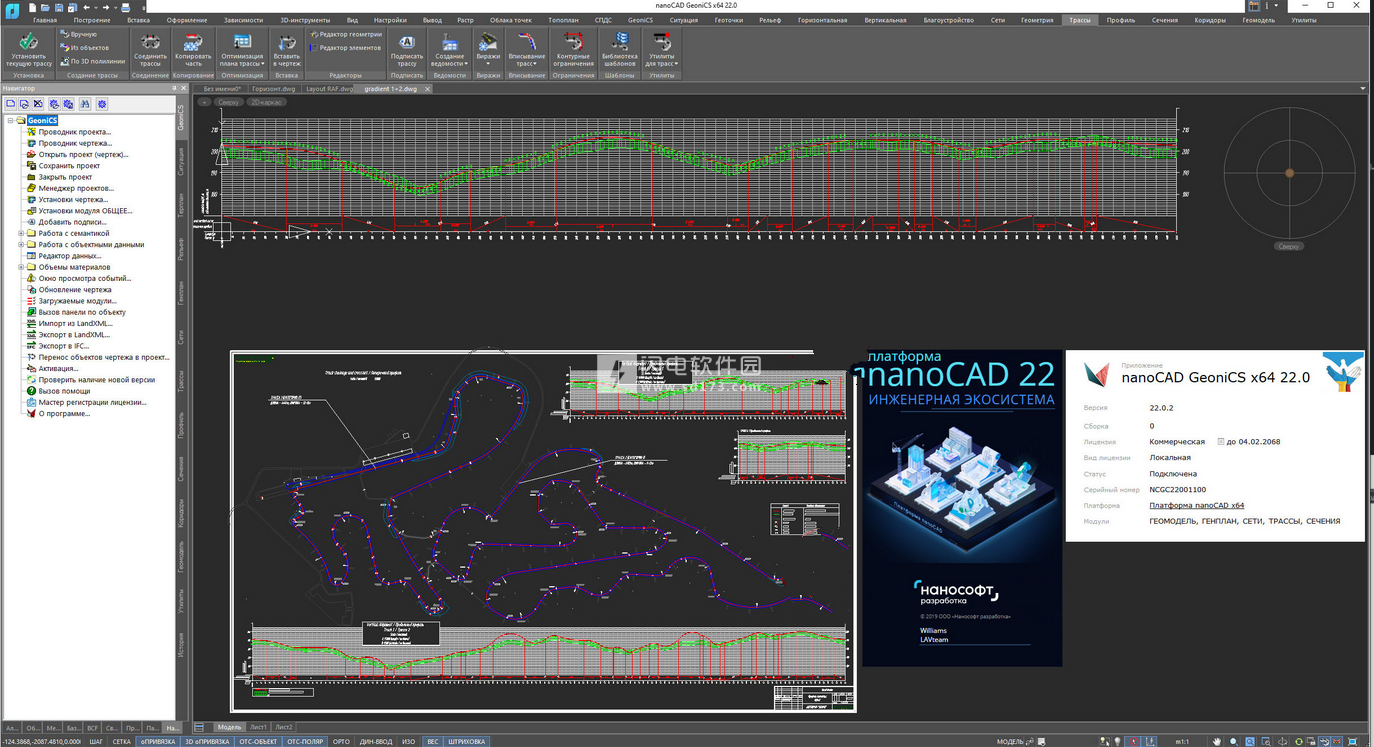
Task: Open Утилиты для трасс dropdown
Action: pos(661,48)
